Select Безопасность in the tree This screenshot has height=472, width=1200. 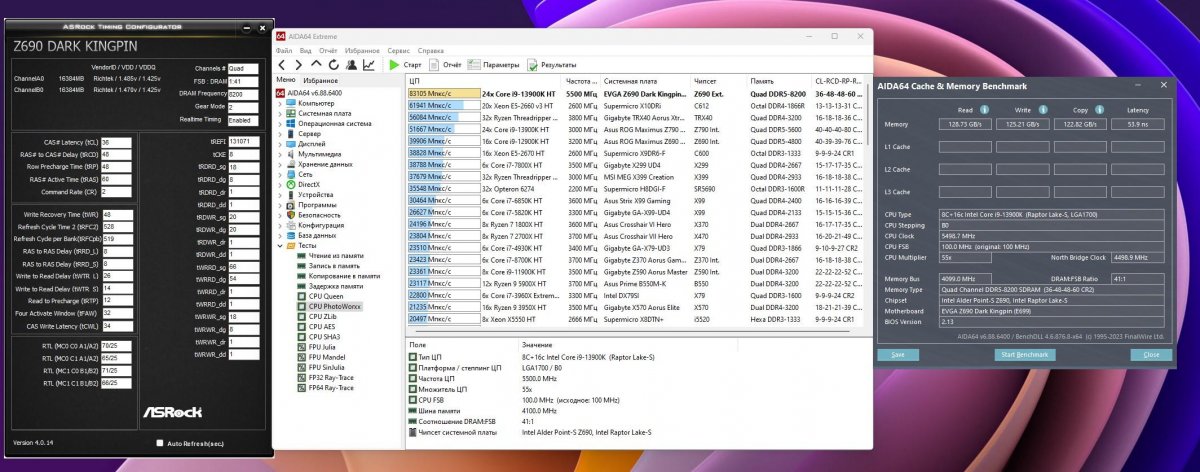tap(314, 215)
